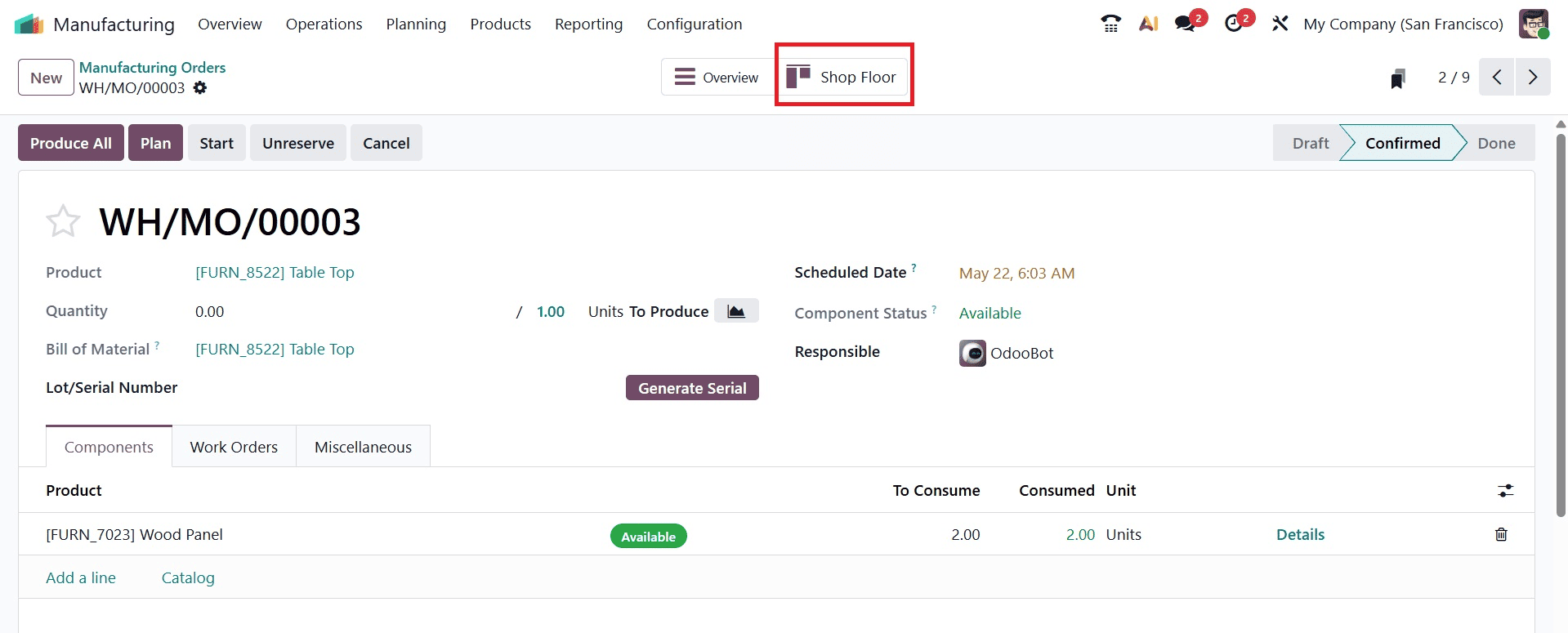Click the Cancel button

pos(386,143)
